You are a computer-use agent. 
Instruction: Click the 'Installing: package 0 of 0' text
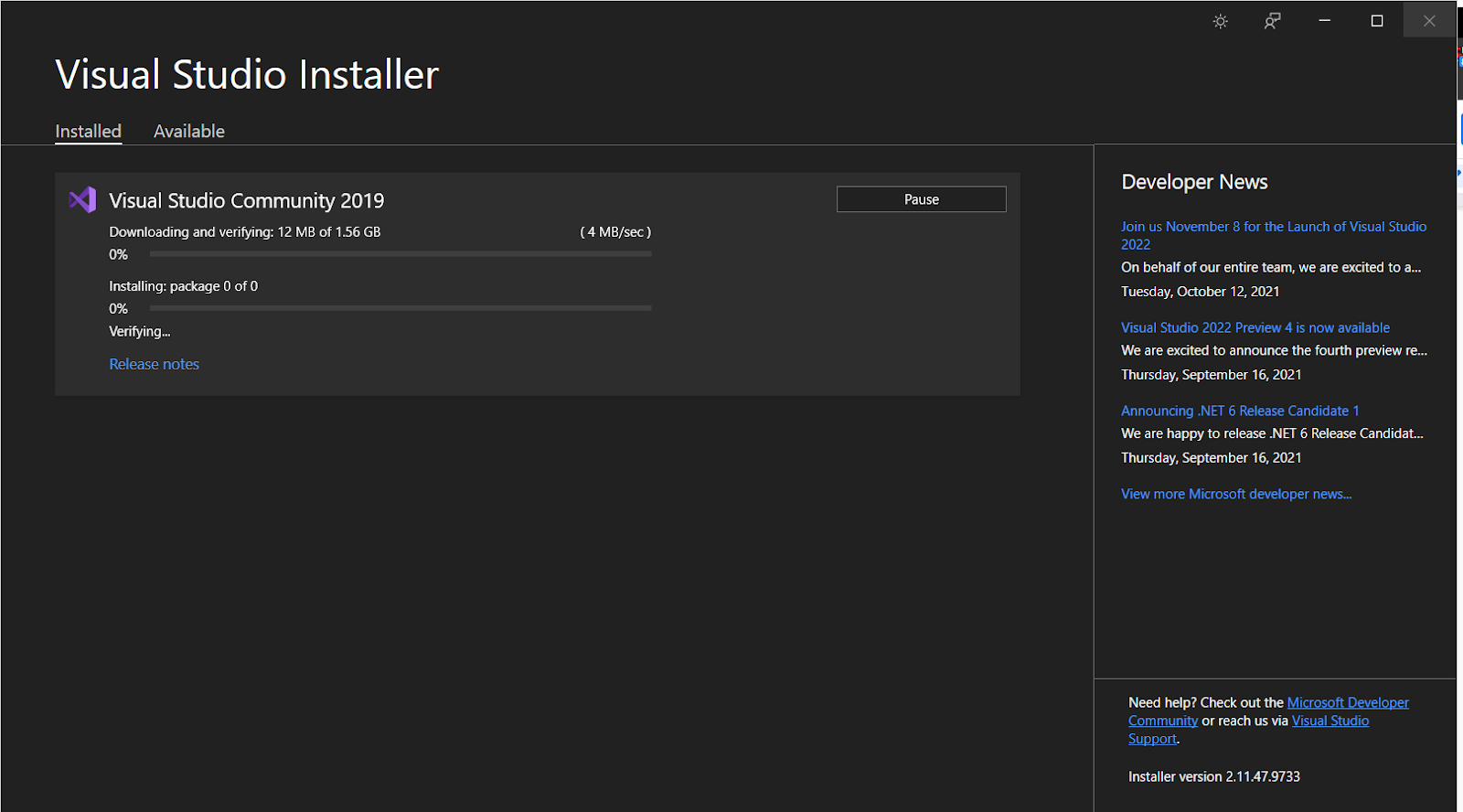(184, 286)
